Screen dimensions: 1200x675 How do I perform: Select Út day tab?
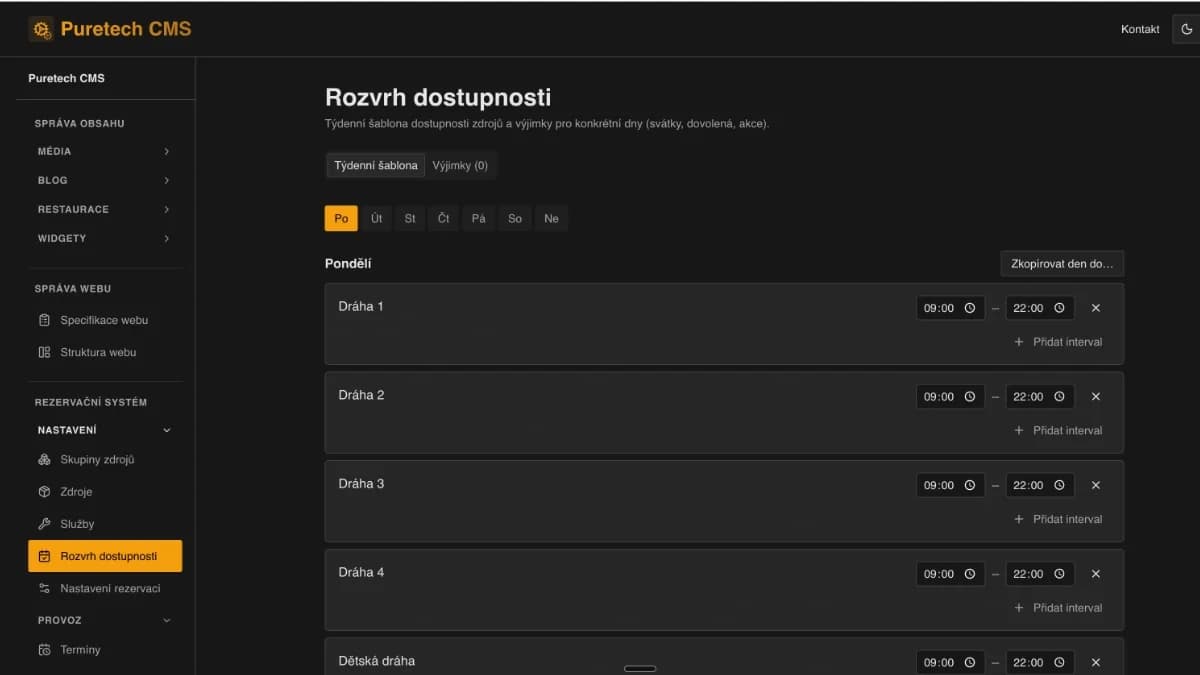(376, 218)
